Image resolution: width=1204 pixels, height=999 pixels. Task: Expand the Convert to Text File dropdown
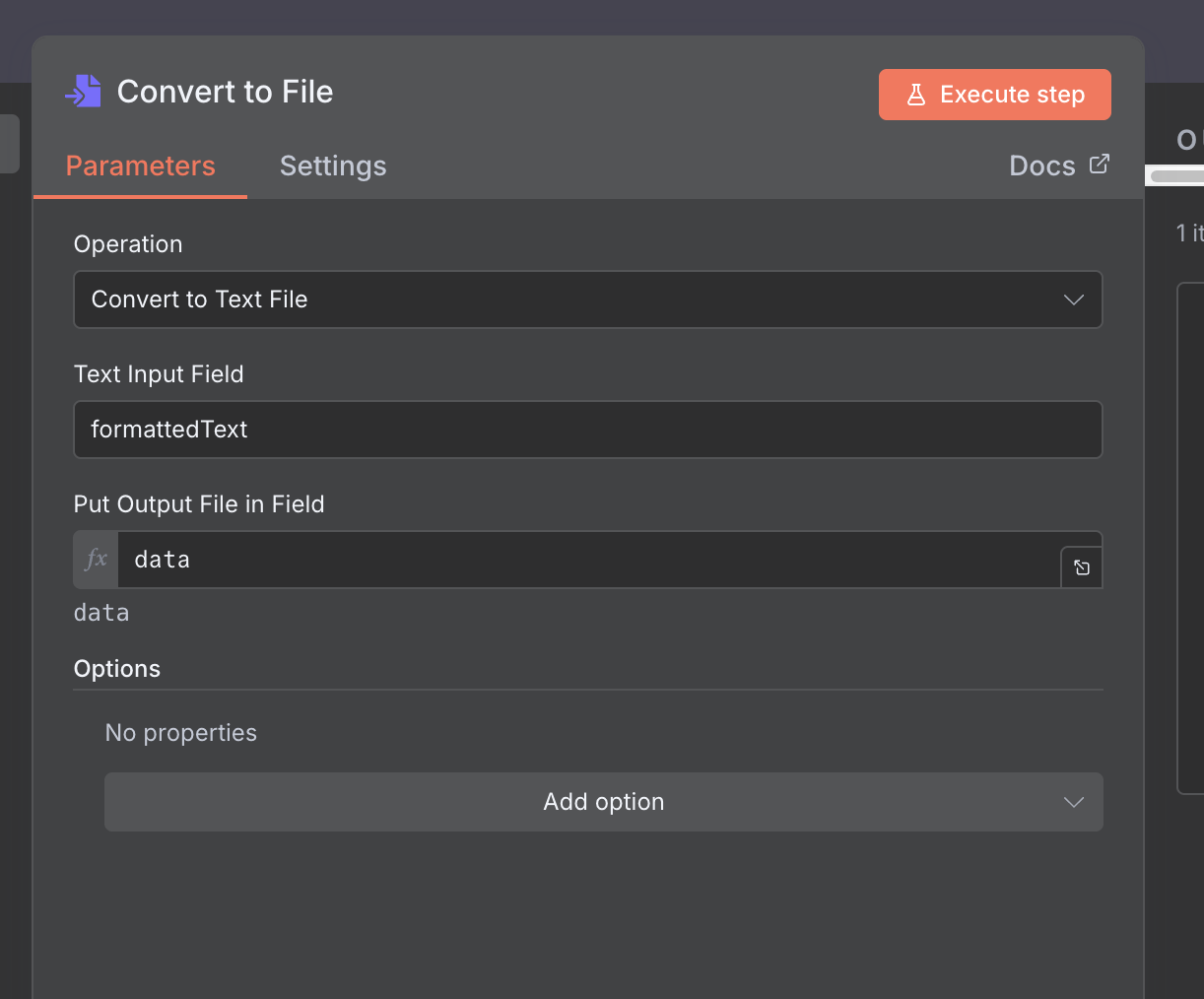(587, 300)
